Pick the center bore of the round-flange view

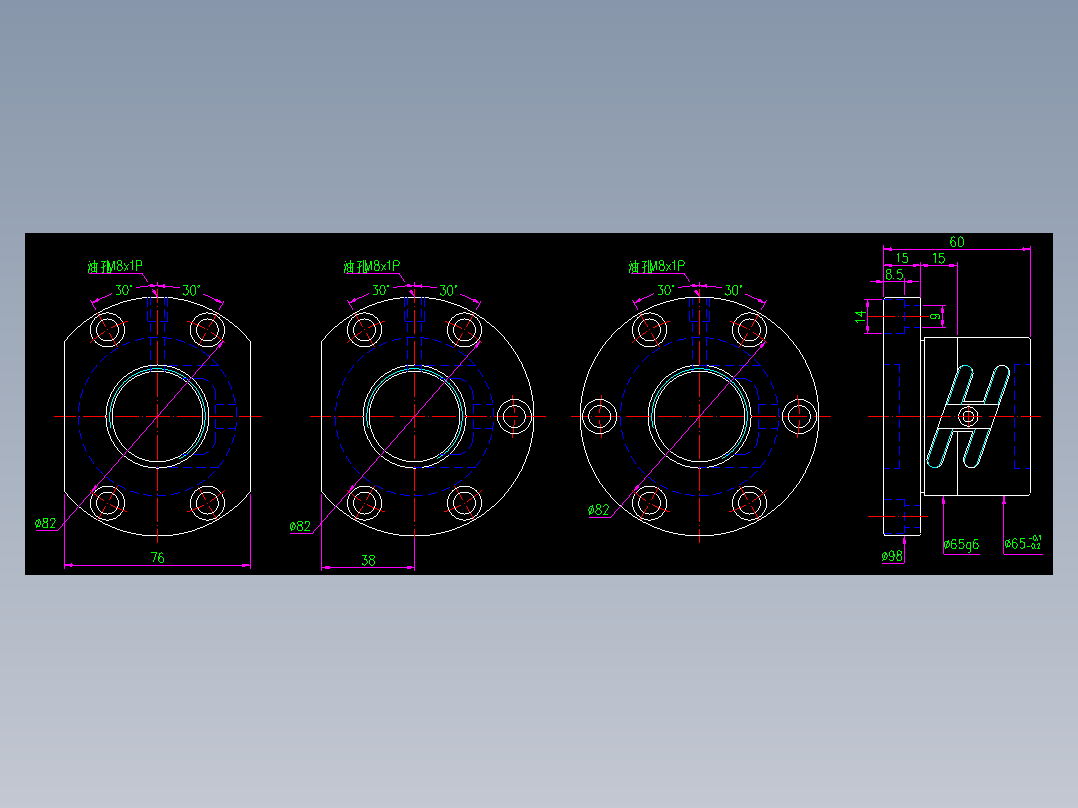(699, 417)
